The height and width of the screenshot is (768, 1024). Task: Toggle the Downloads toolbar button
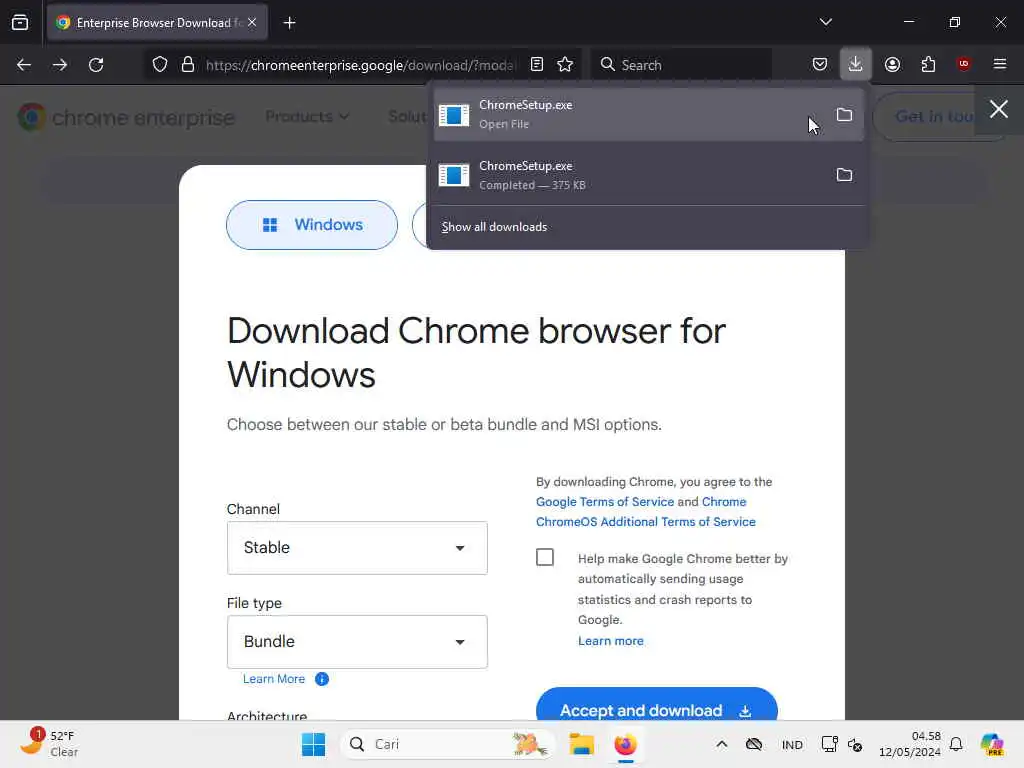(x=856, y=65)
